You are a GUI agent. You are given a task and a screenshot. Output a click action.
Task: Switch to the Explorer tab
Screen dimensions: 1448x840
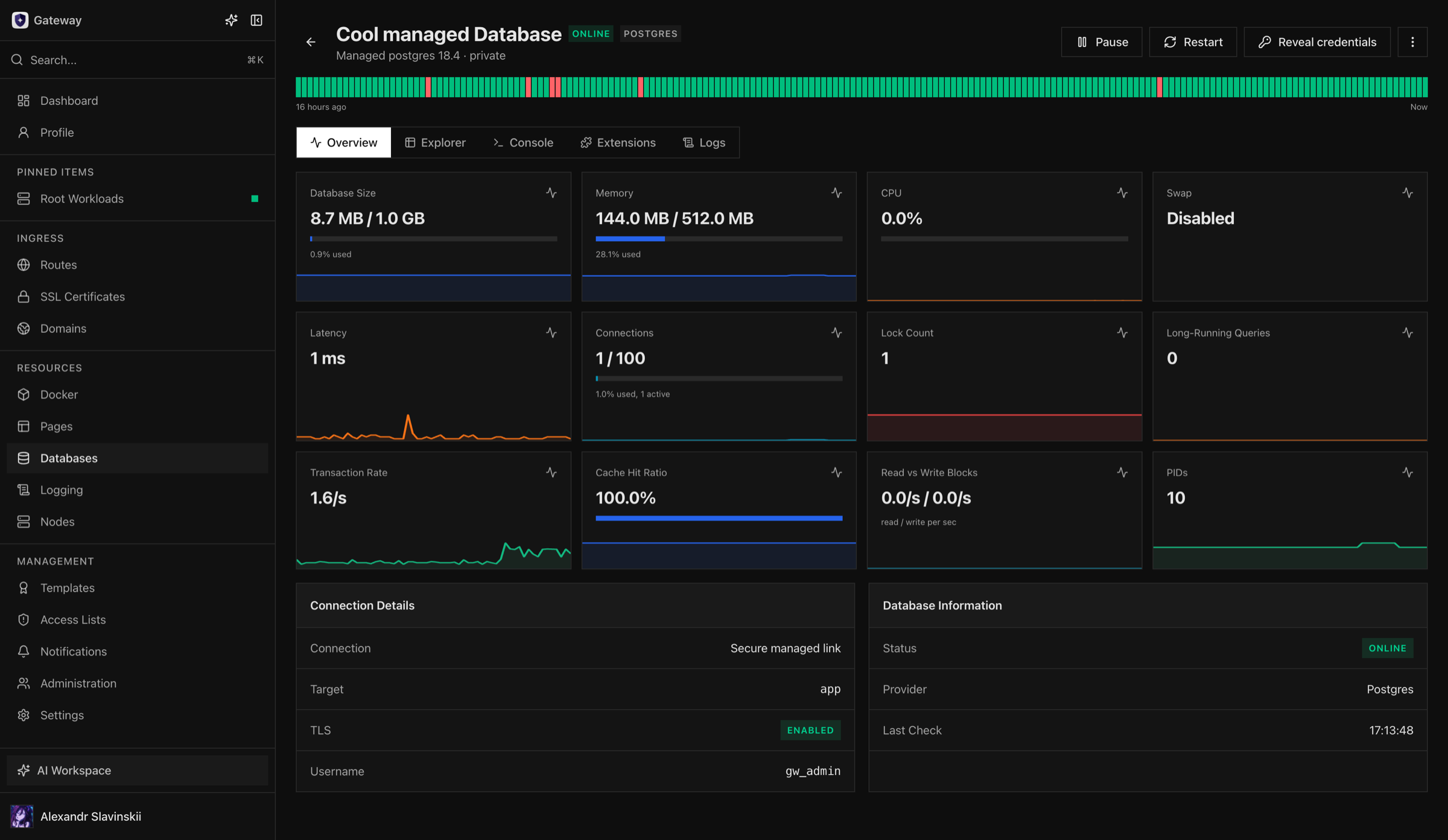coord(435,143)
